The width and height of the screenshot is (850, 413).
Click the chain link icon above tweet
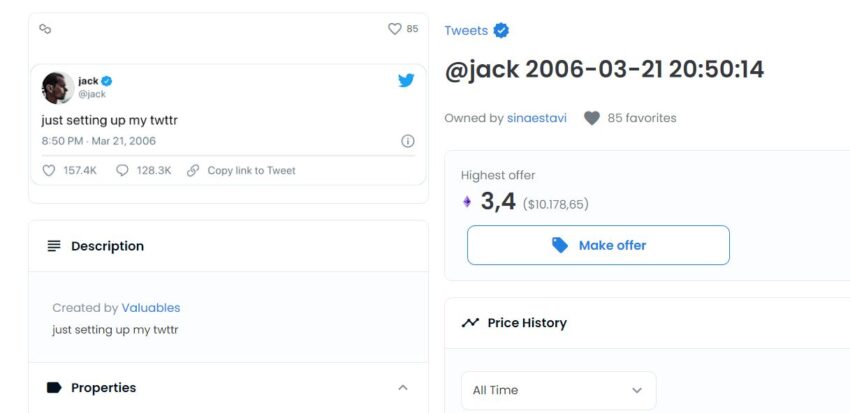[45, 29]
